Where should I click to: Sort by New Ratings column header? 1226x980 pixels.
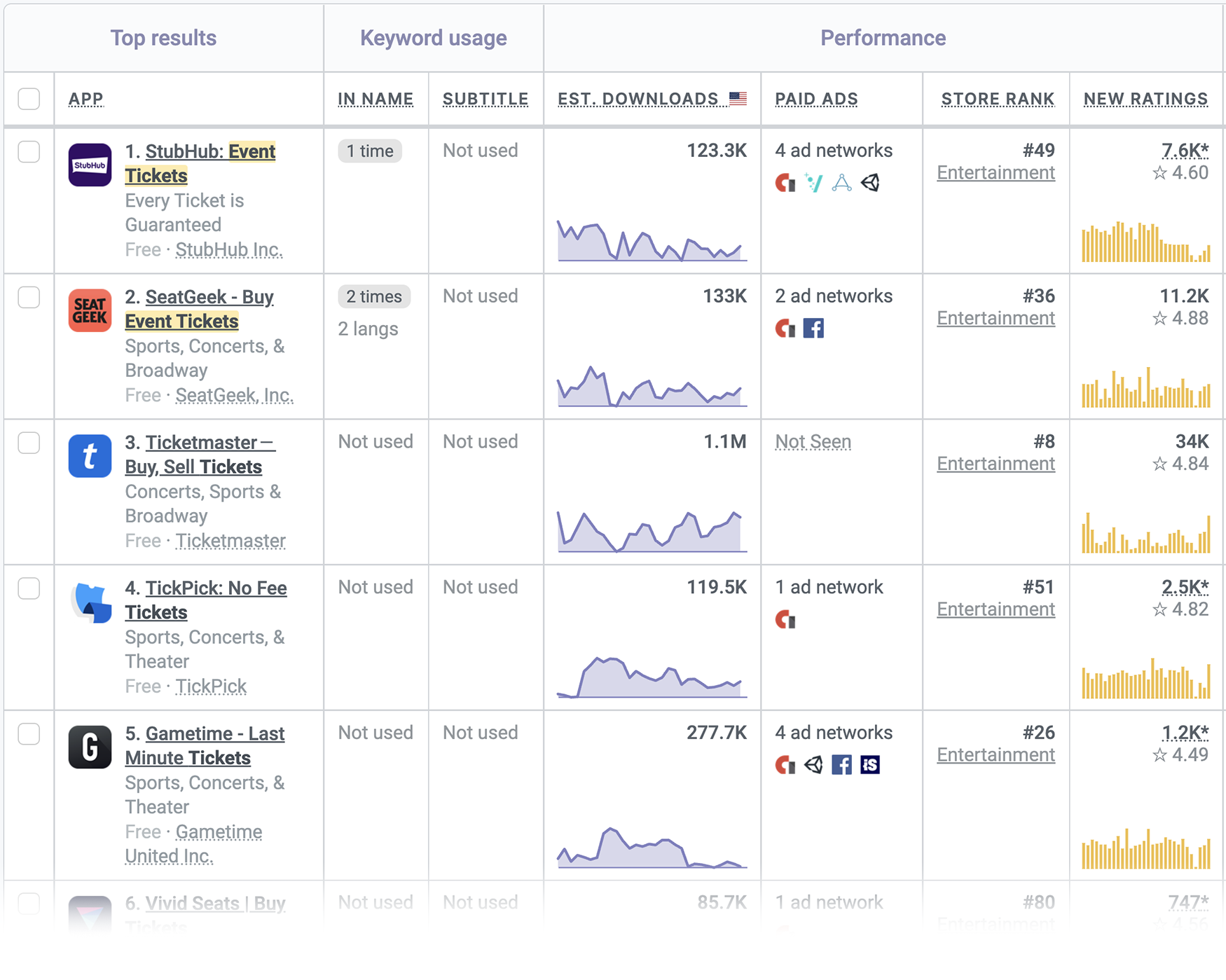[x=1145, y=99]
